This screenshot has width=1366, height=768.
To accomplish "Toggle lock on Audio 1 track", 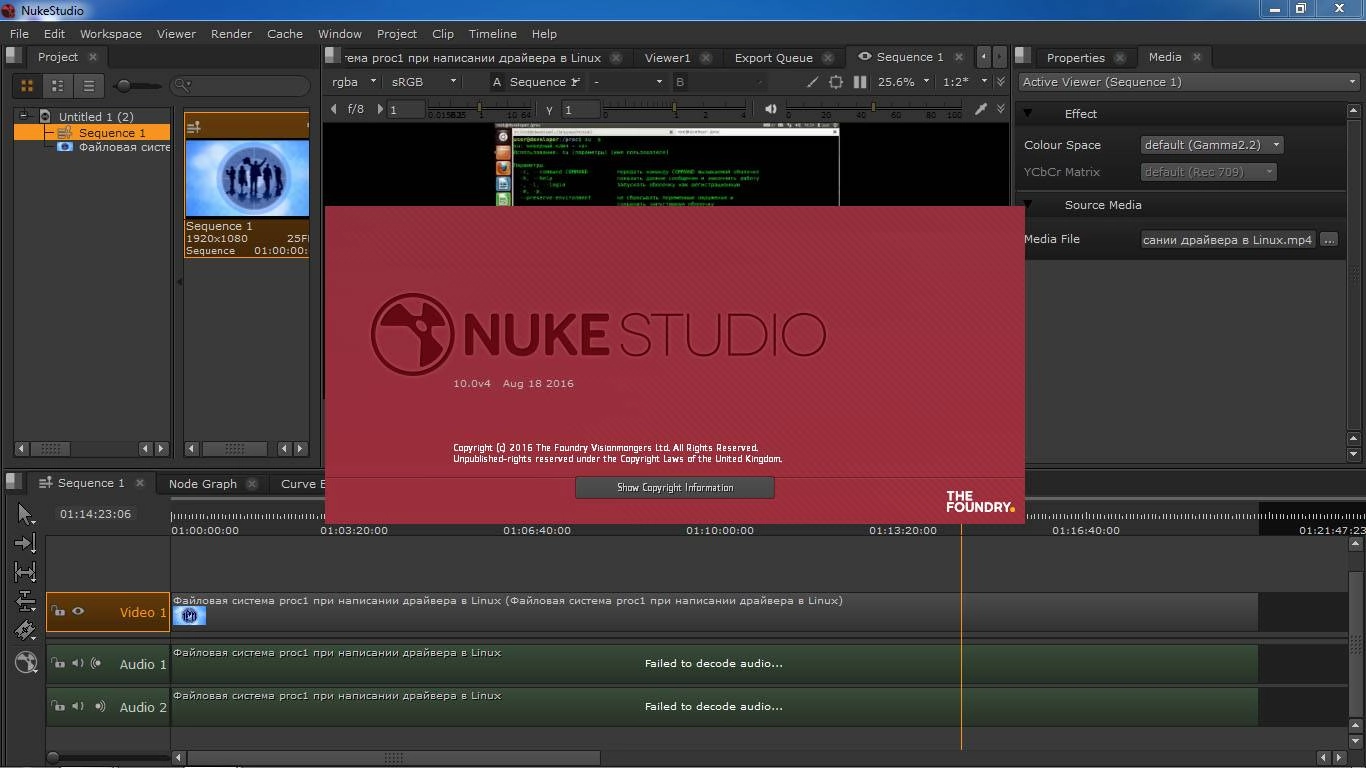I will tap(59, 663).
